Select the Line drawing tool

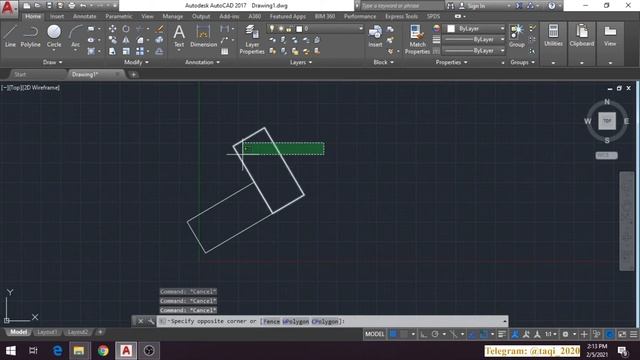click(x=10, y=36)
